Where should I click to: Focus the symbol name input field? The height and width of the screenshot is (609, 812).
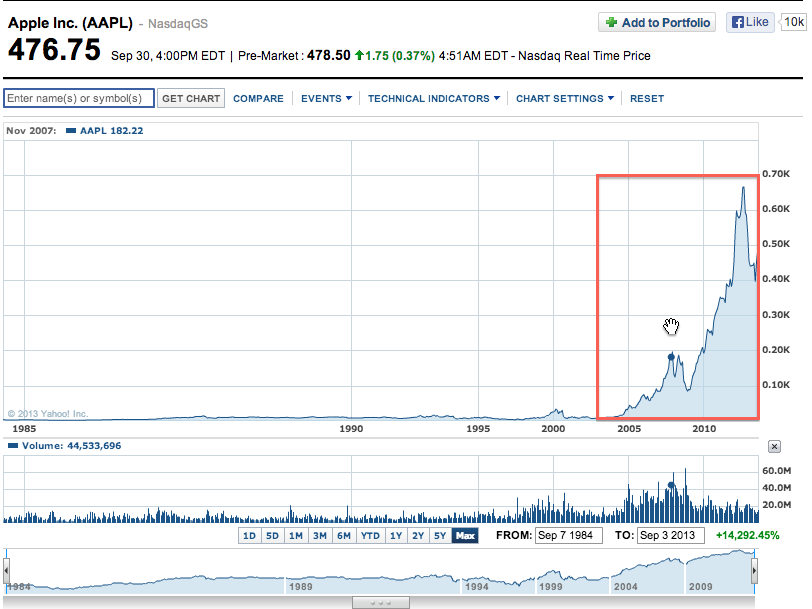(79, 98)
